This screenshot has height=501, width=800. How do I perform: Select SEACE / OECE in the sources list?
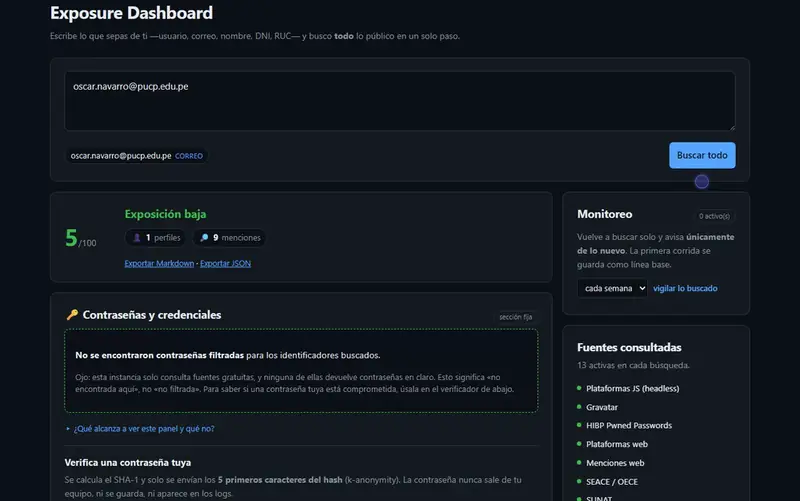(612, 482)
